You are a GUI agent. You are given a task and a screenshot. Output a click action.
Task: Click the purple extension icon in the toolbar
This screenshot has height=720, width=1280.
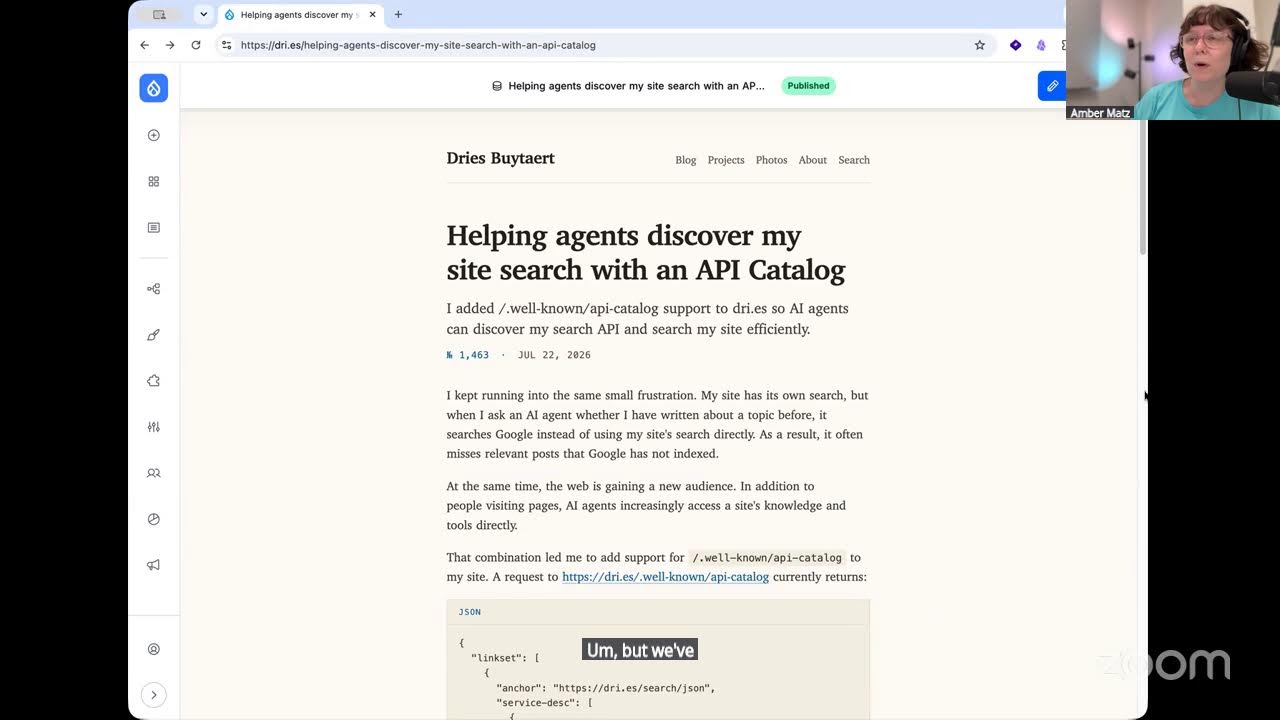[x=1041, y=45]
